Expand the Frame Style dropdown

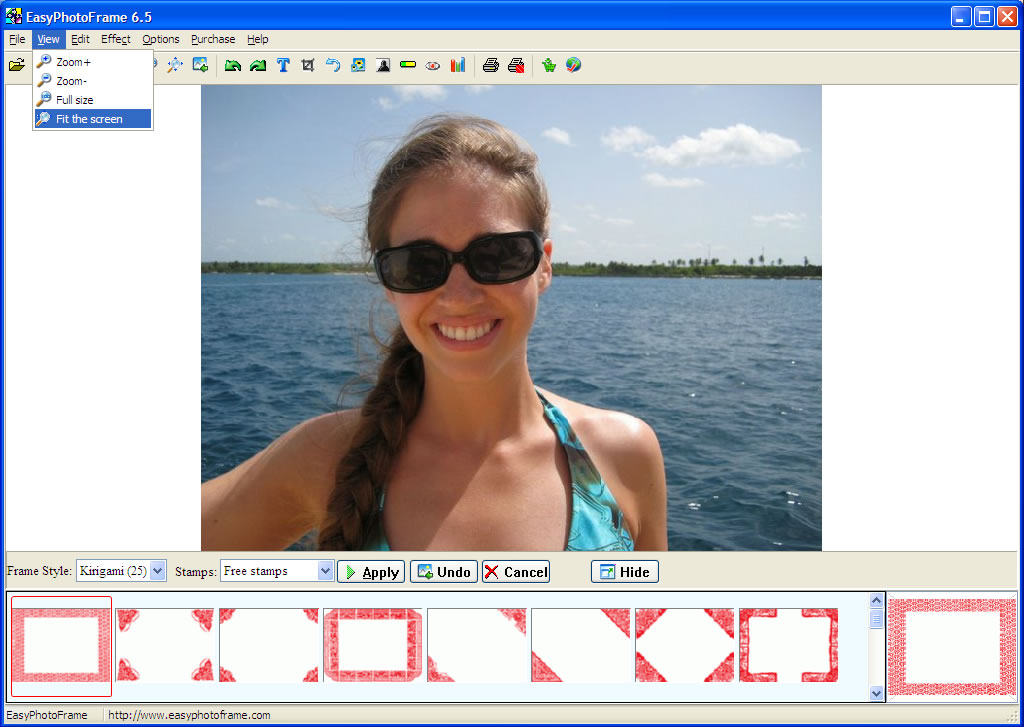pyautogui.click(x=157, y=571)
